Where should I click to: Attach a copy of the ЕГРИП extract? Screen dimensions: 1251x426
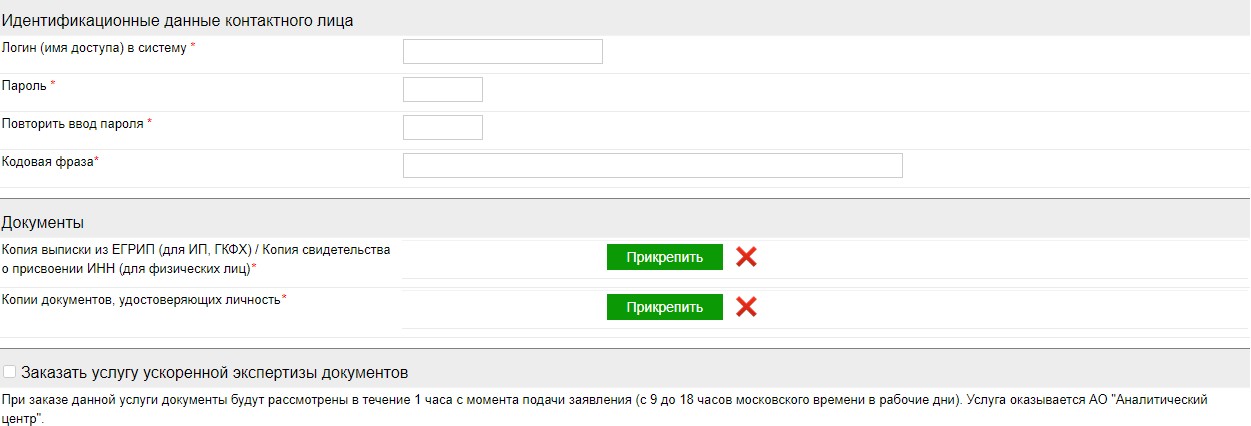[664, 257]
